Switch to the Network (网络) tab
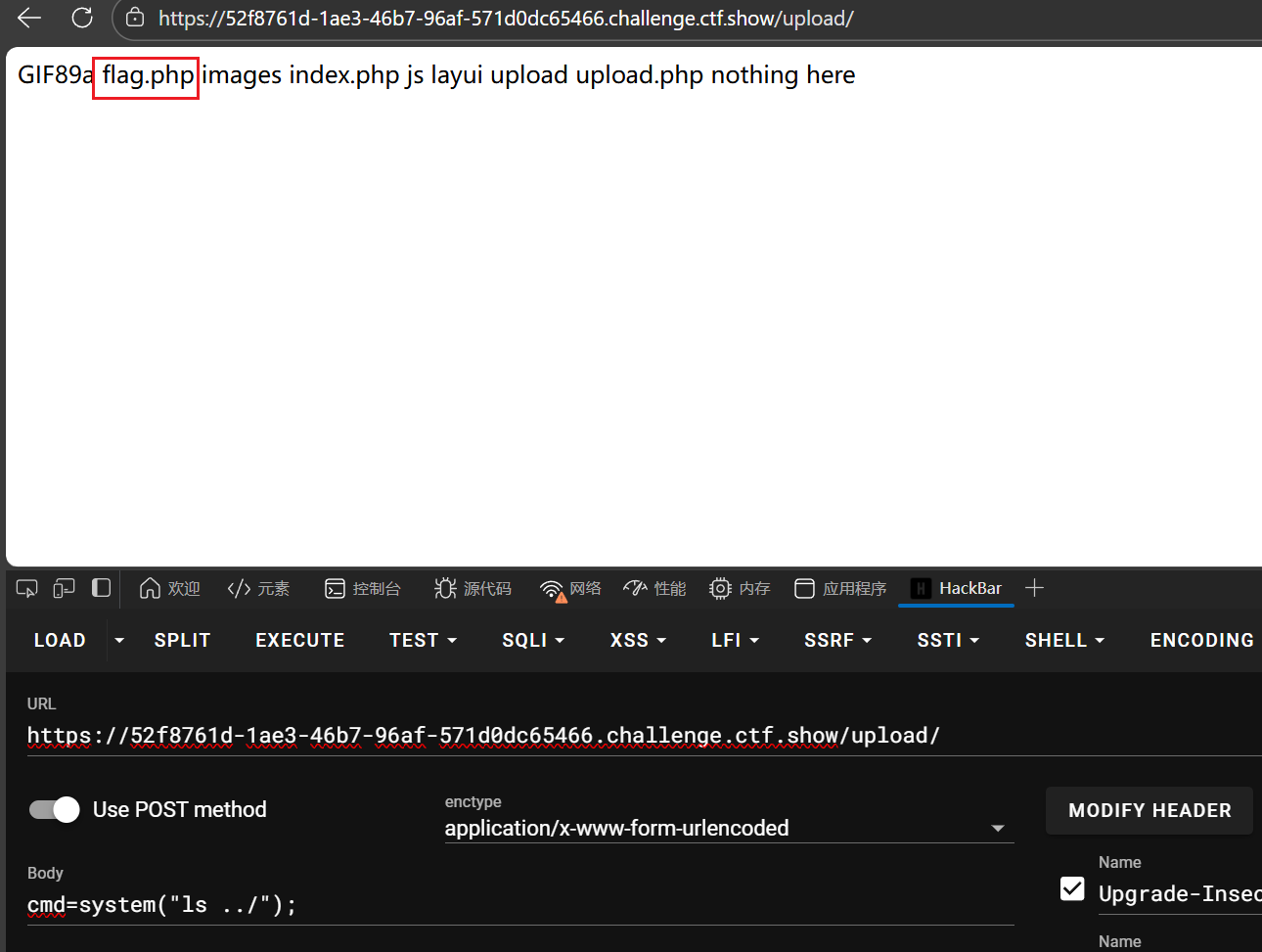 [571, 588]
